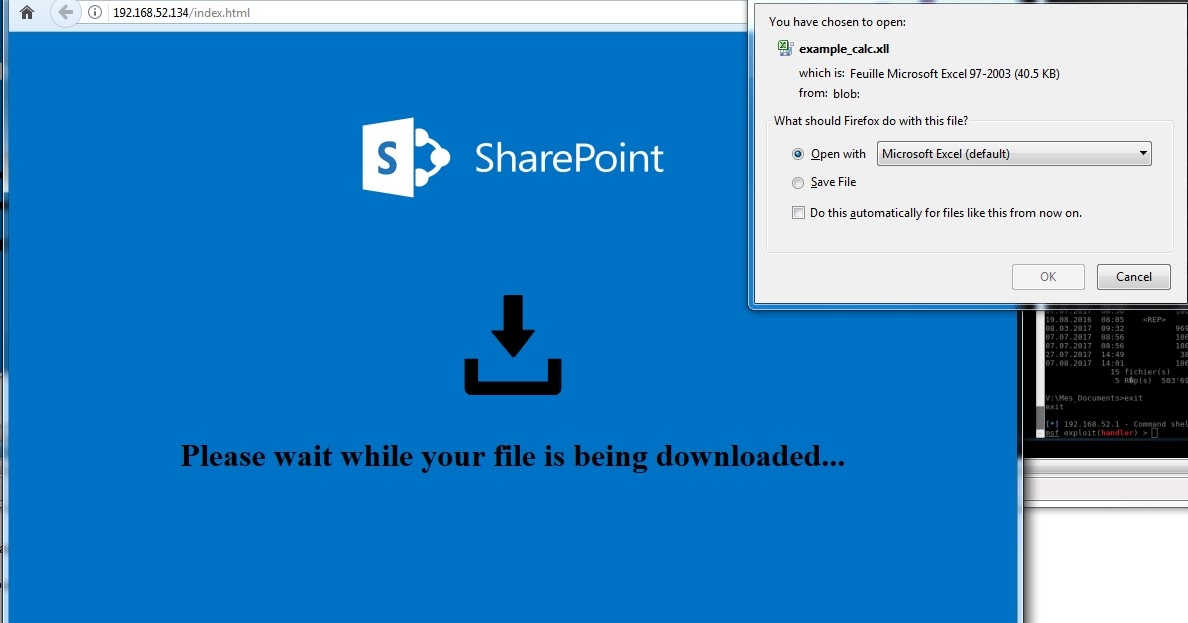The image size is (1188, 623).
Task: Click the download arrow graphic on the page
Action: pos(512,345)
